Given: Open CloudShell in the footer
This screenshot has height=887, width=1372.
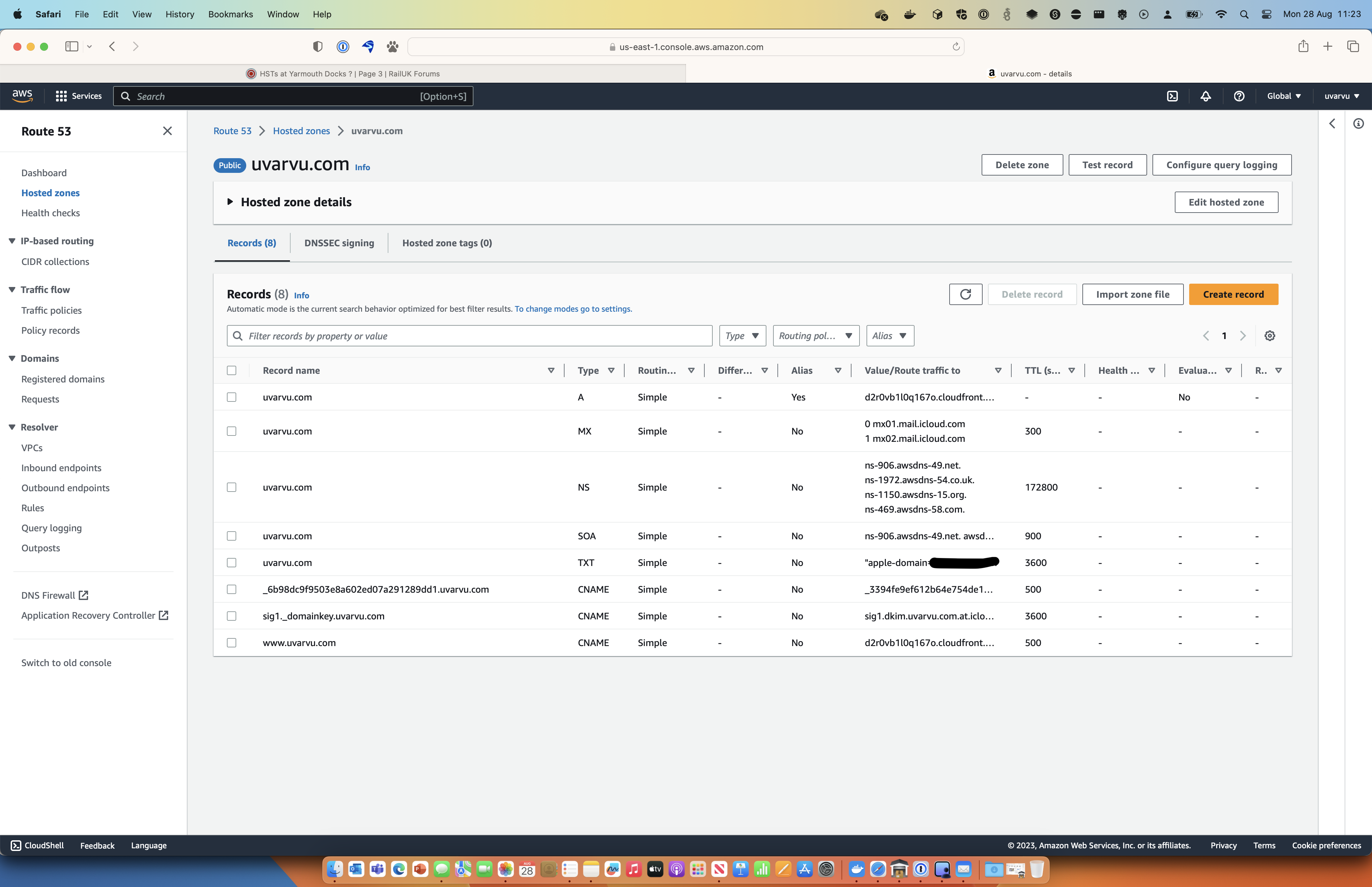Looking at the screenshot, I should click(x=37, y=845).
